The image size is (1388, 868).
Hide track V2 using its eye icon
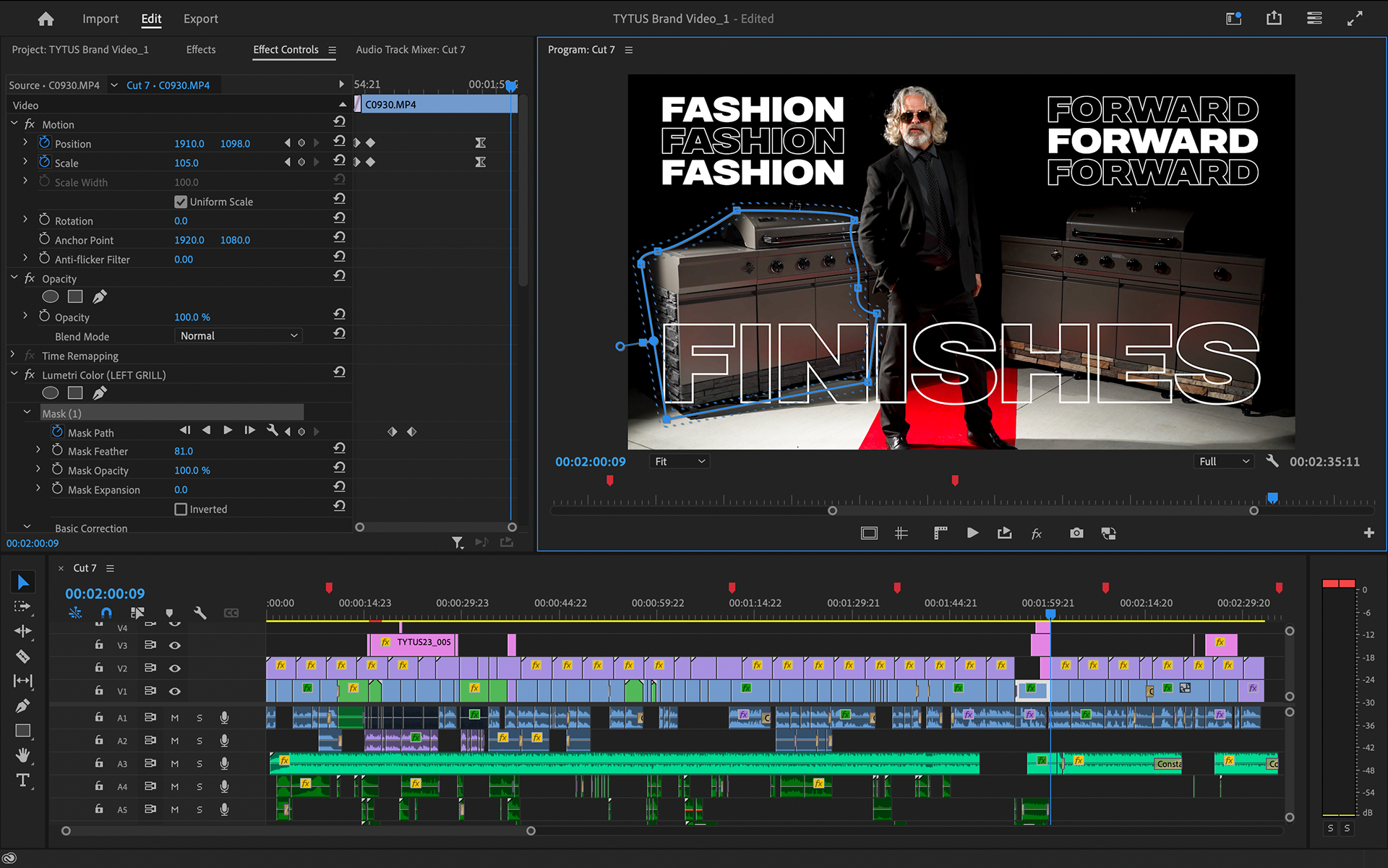(175, 668)
